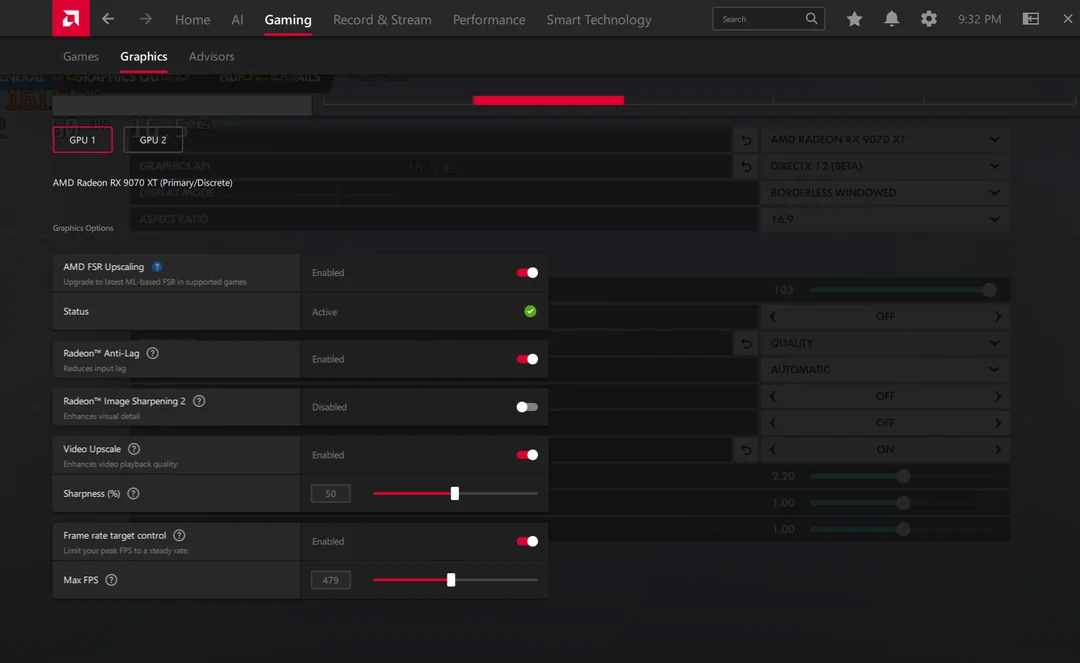1080x663 pixels.
Task: Open Max FPS help icon
Action: coord(111,580)
